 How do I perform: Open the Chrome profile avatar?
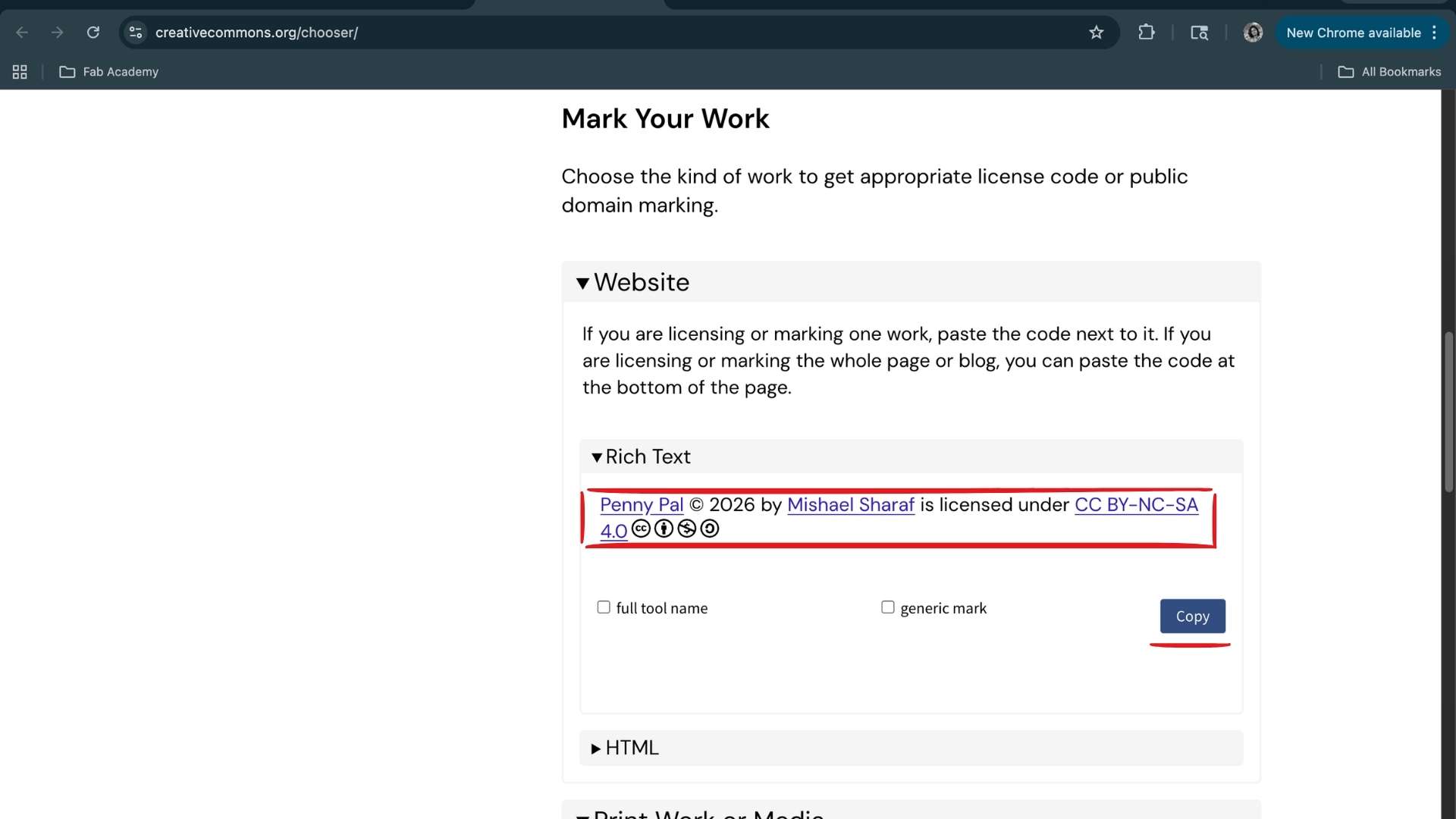tap(1253, 33)
